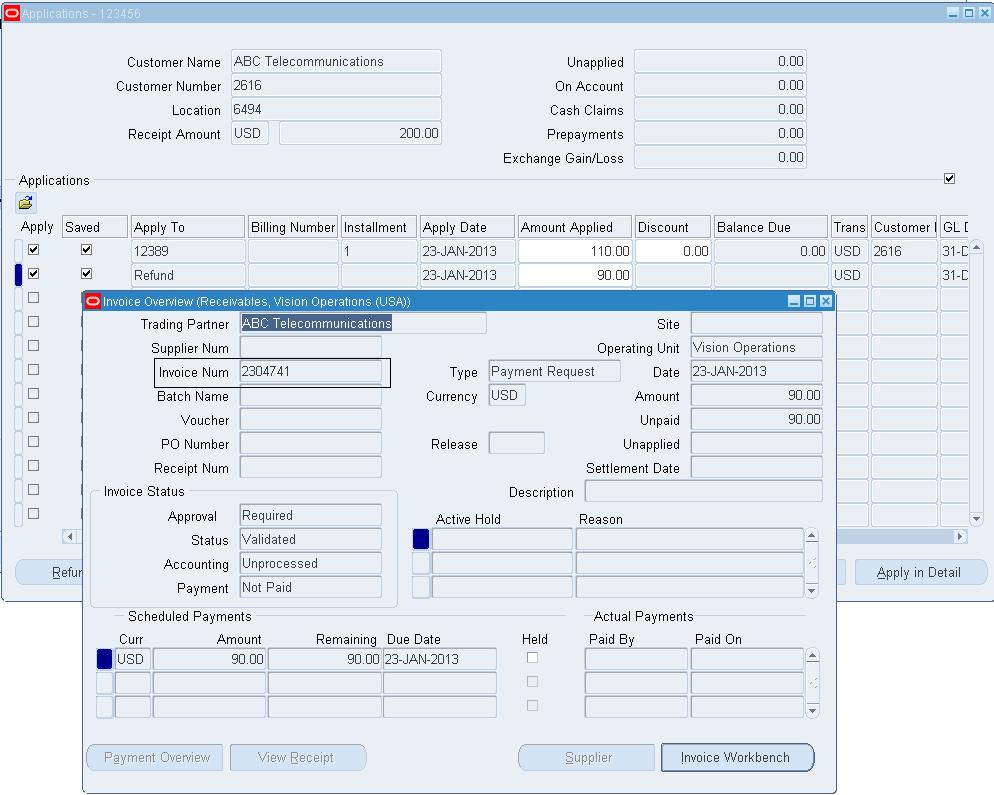The height and width of the screenshot is (795, 994).
Task: Click the Customer Number field 2616
Action: click(336, 86)
